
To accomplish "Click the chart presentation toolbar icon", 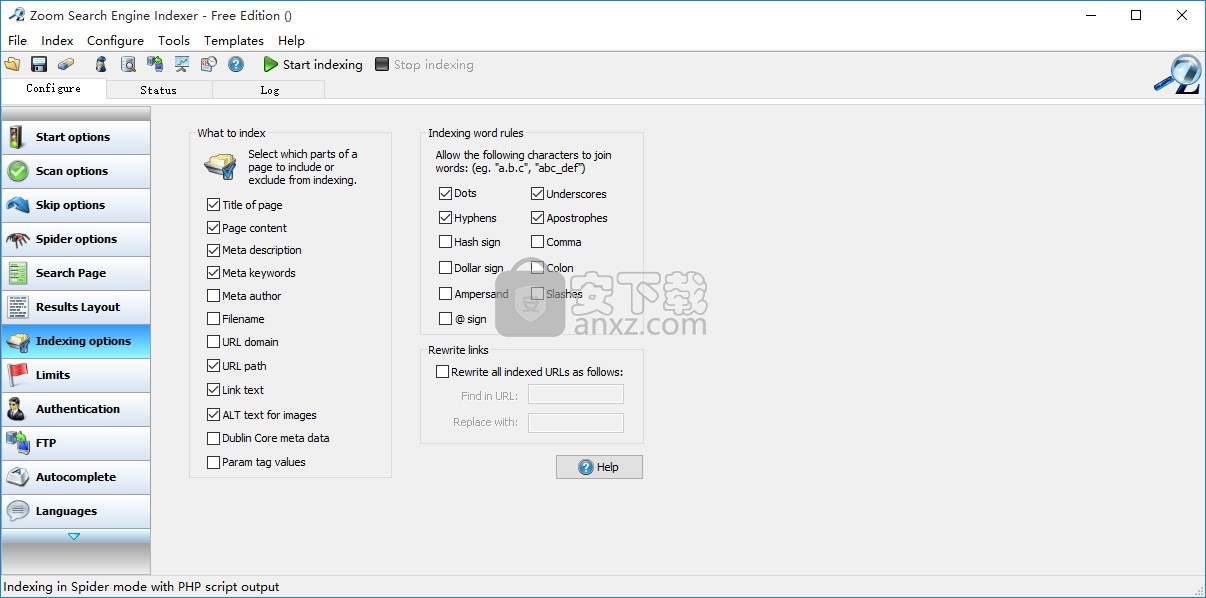I will click(182, 64).
